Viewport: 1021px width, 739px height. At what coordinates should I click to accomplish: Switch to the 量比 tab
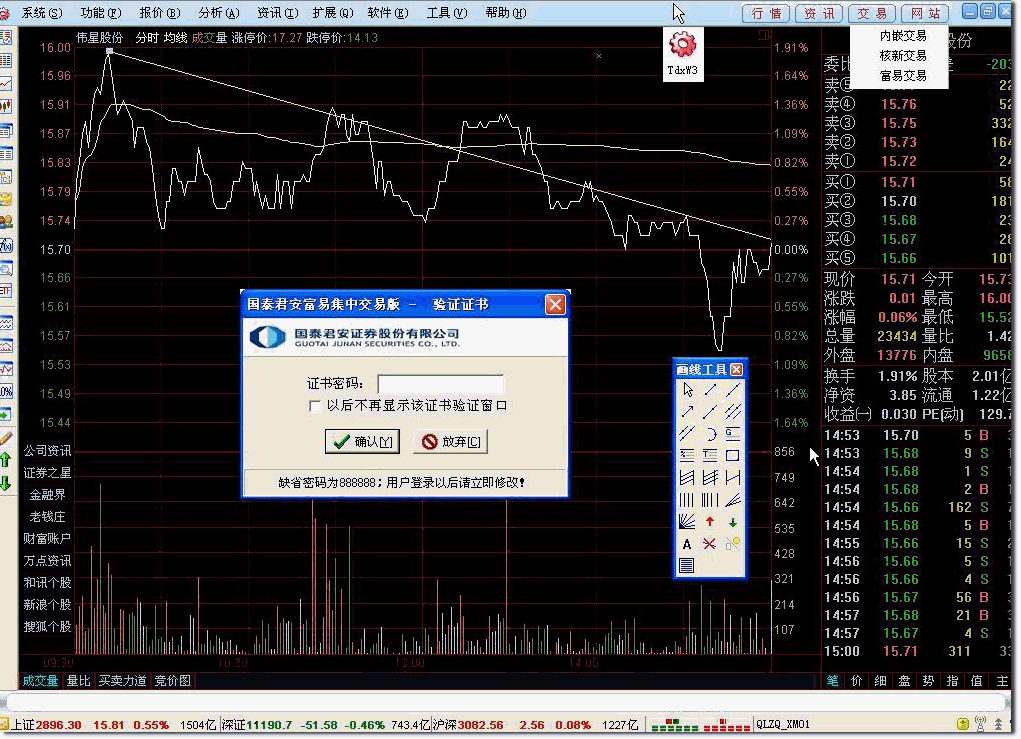click(78, 681)
